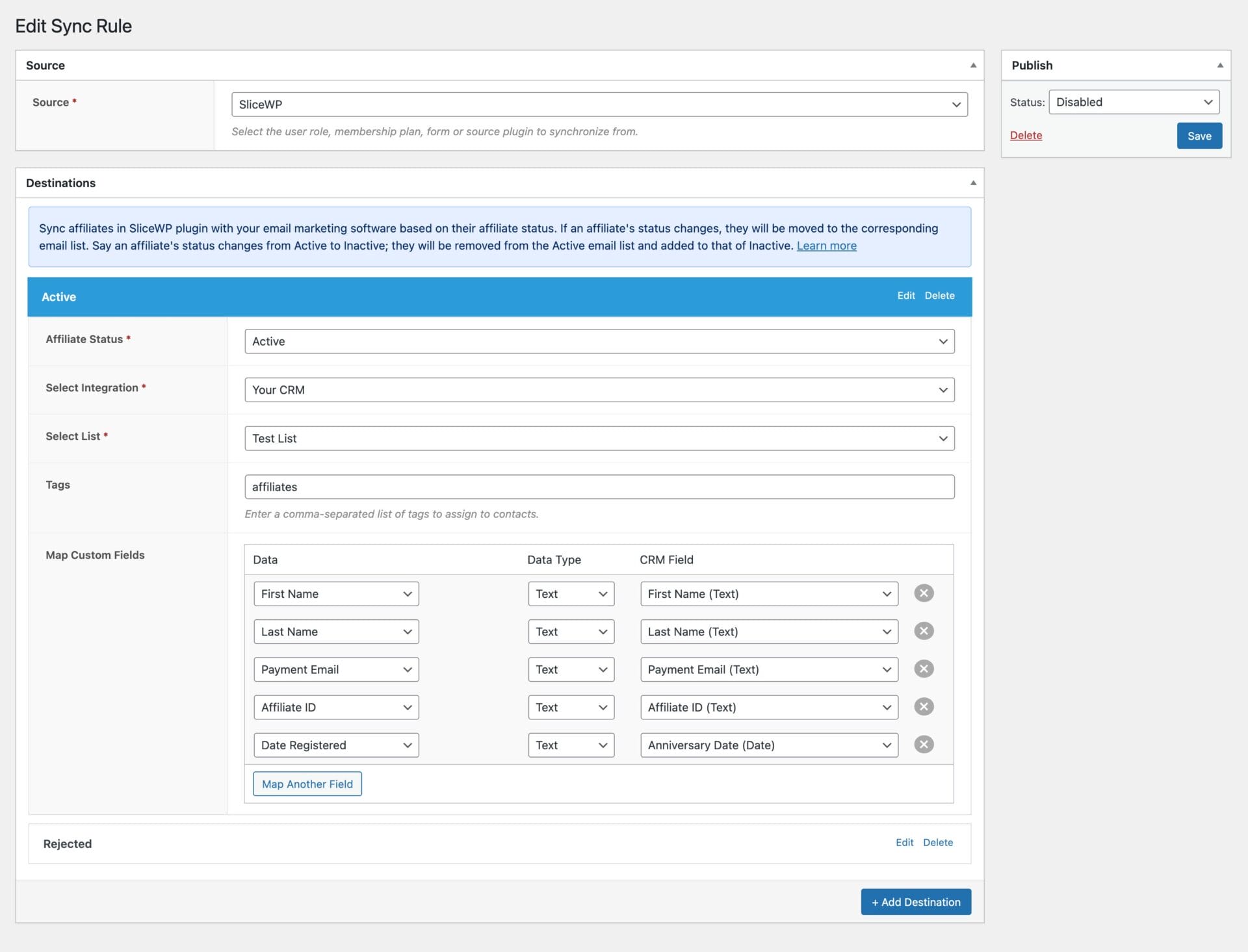Remove the Affiliate ID mapping row
Viewport: 1248px width, 952px height.
click(x=923, y=706)
